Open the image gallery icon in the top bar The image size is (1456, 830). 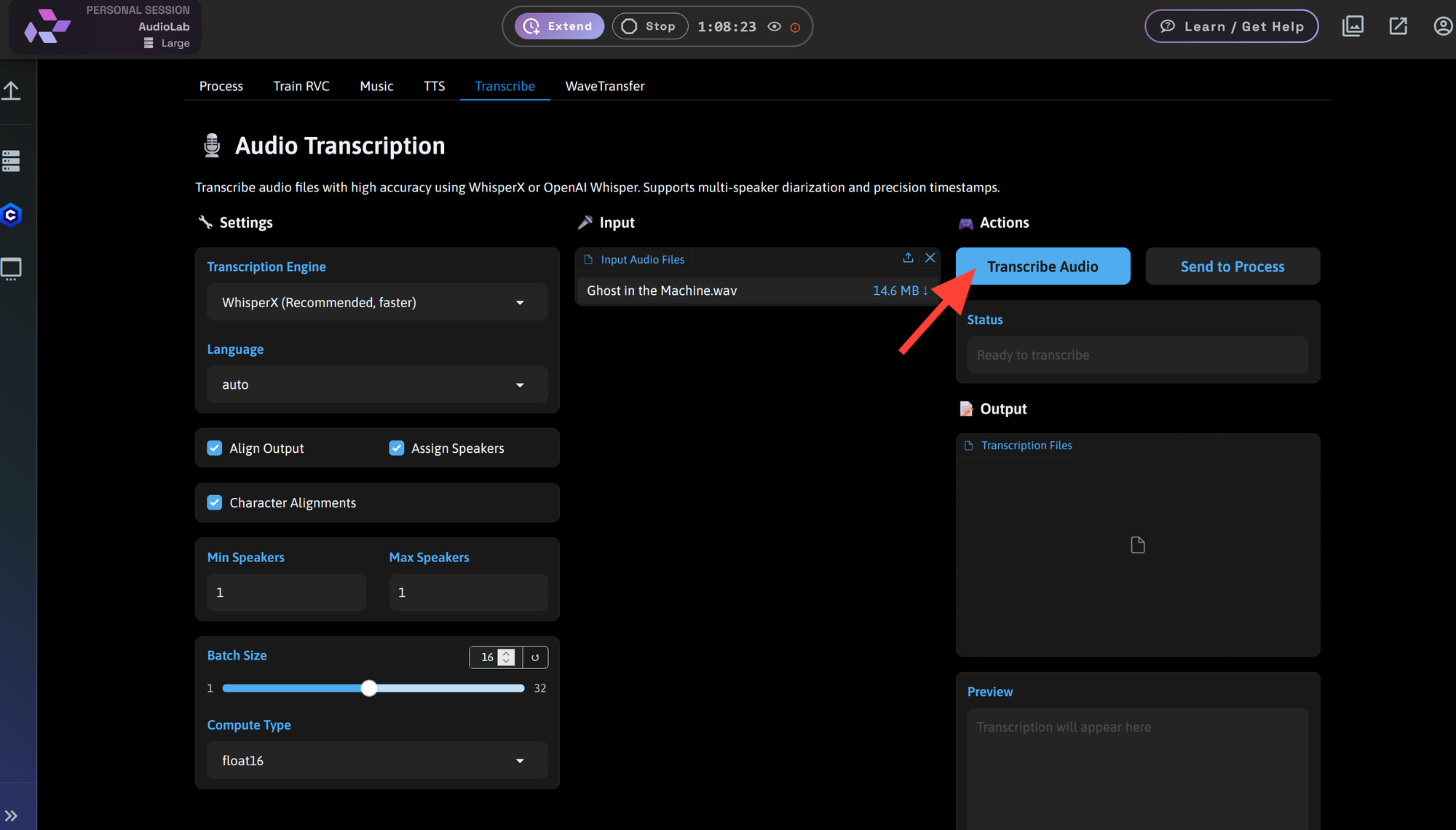(x=1353, y=25)
